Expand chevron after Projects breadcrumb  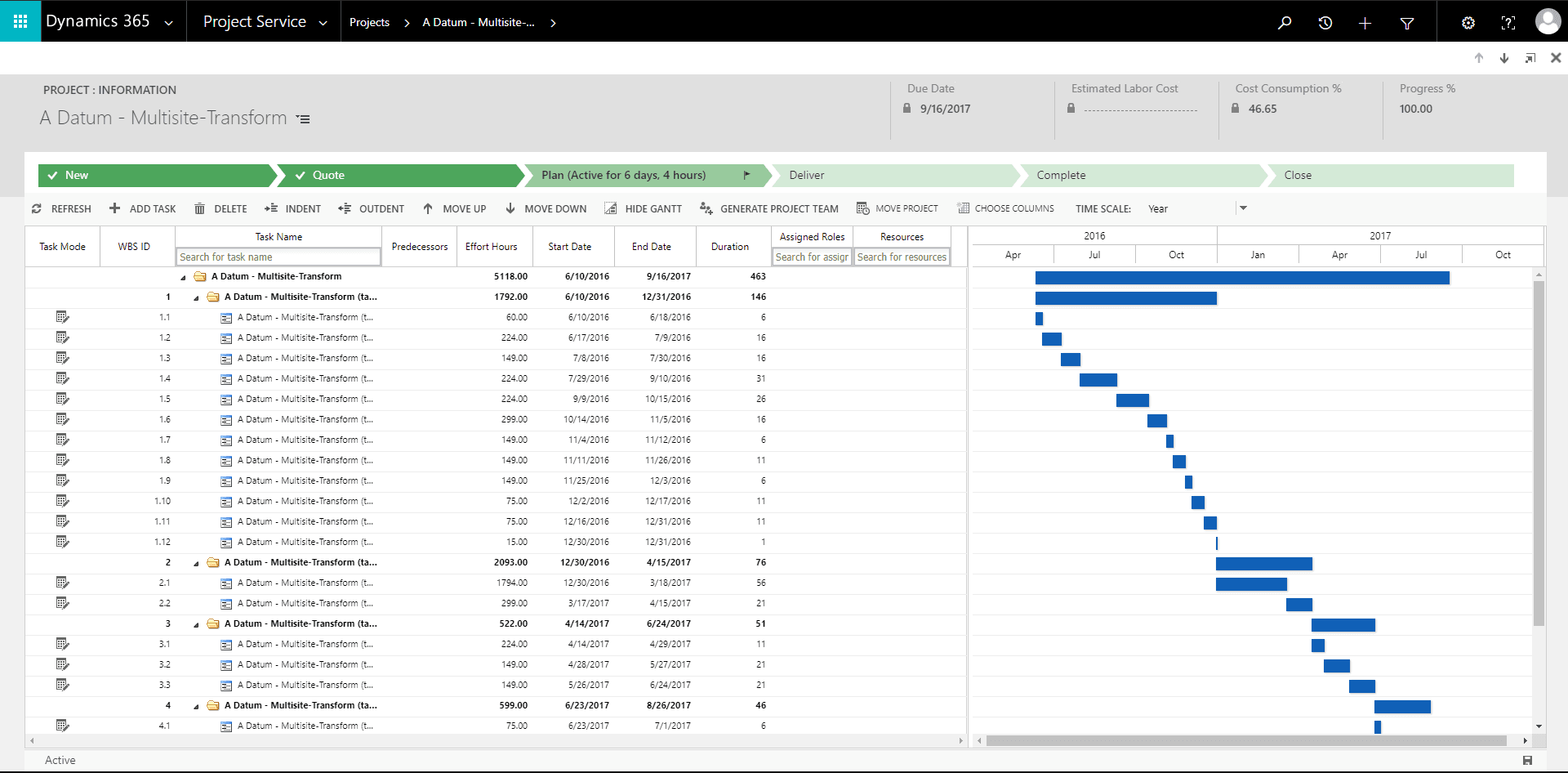(x=406, y=23)
